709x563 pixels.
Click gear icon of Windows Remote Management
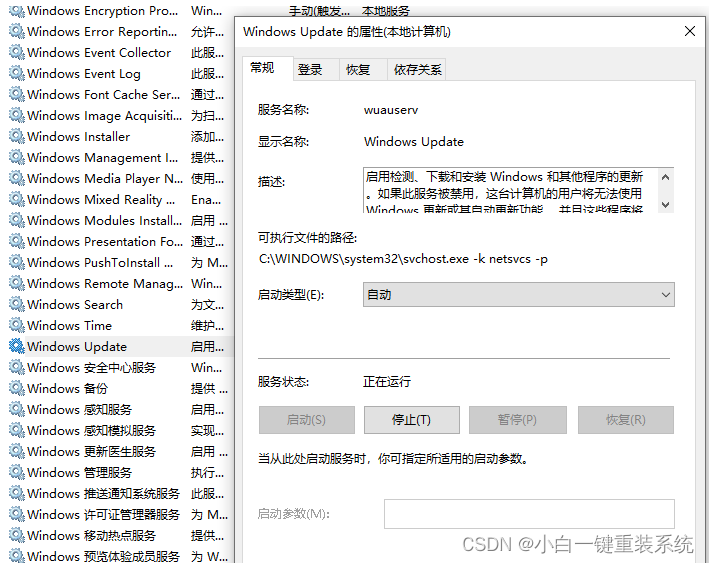[17, 283]
